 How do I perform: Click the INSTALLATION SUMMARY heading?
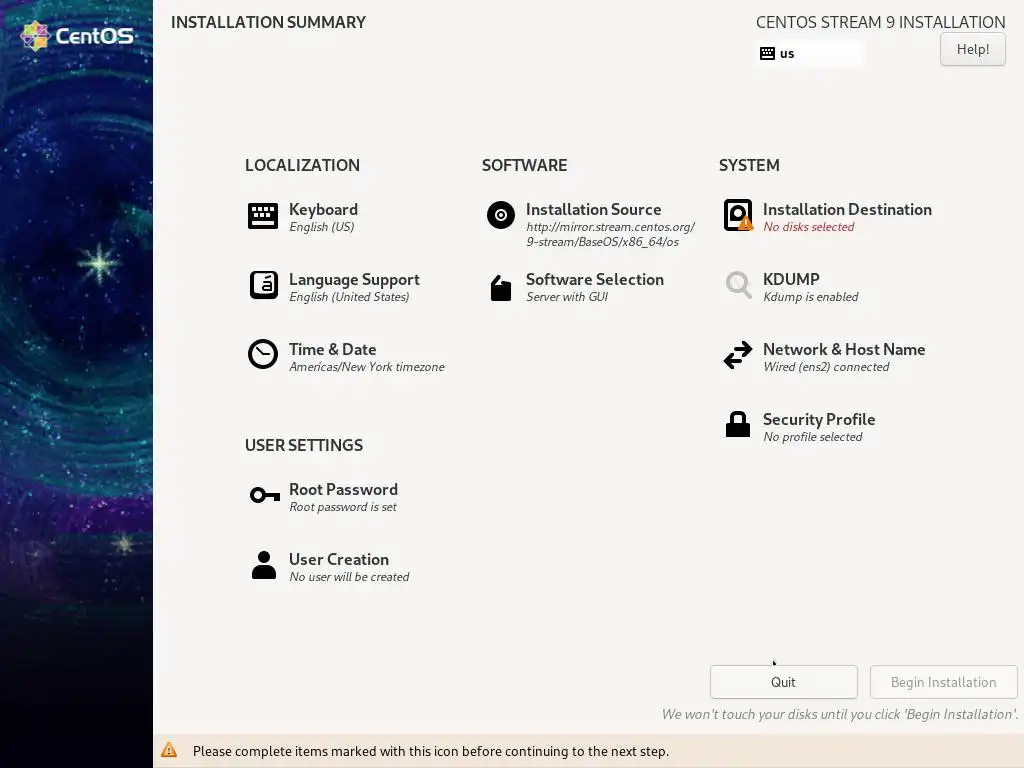click(x=268, y=22)
